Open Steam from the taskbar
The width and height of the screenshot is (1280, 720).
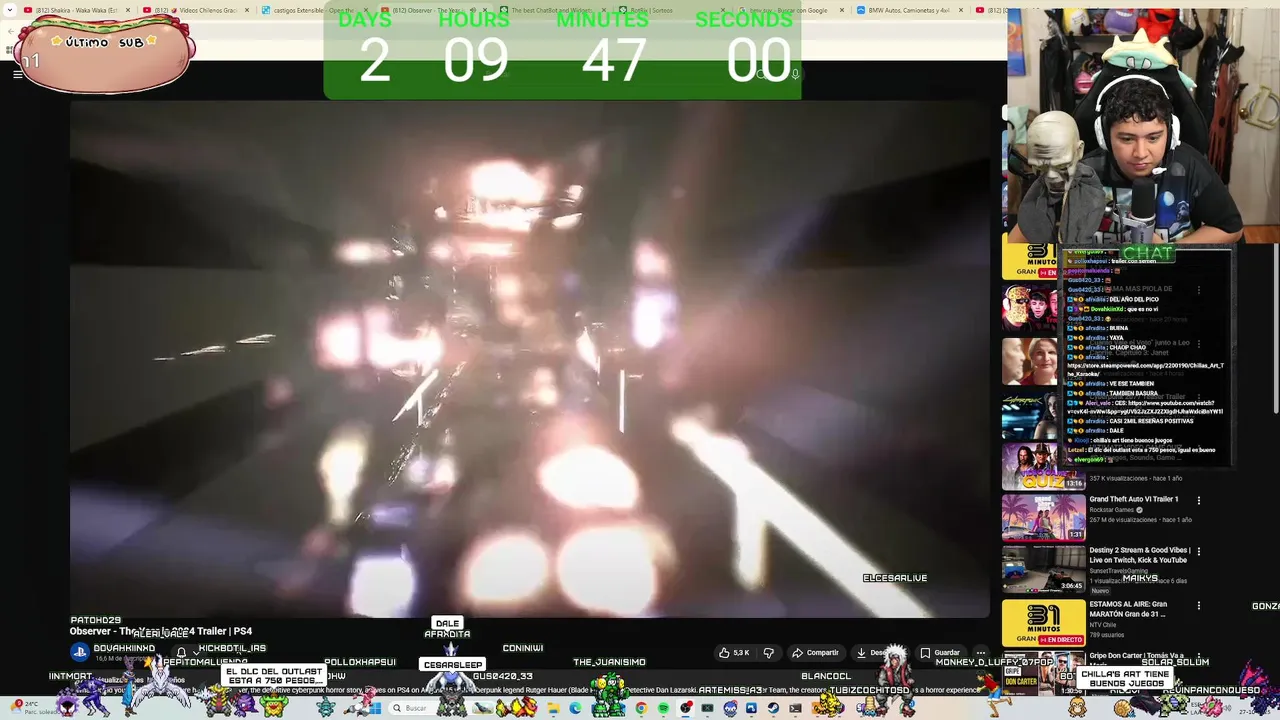tap(774, 708)
